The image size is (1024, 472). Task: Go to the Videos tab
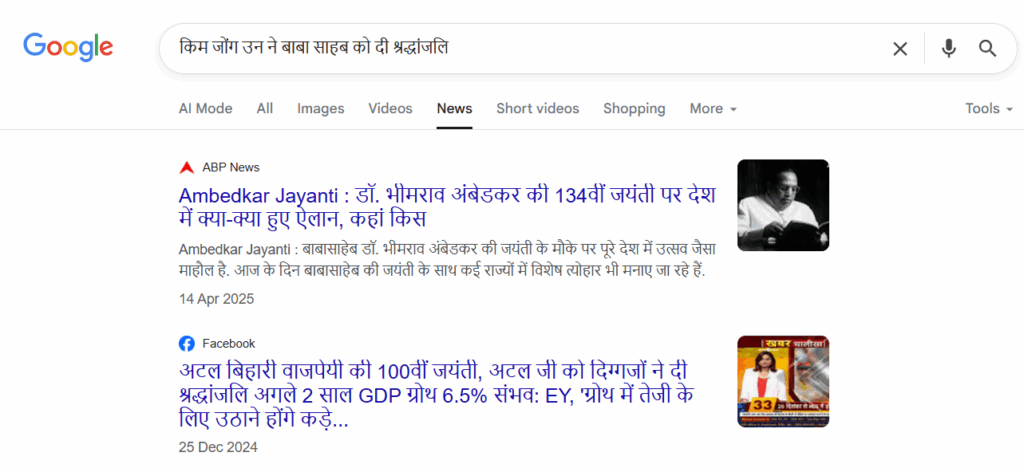pos(390,108)
